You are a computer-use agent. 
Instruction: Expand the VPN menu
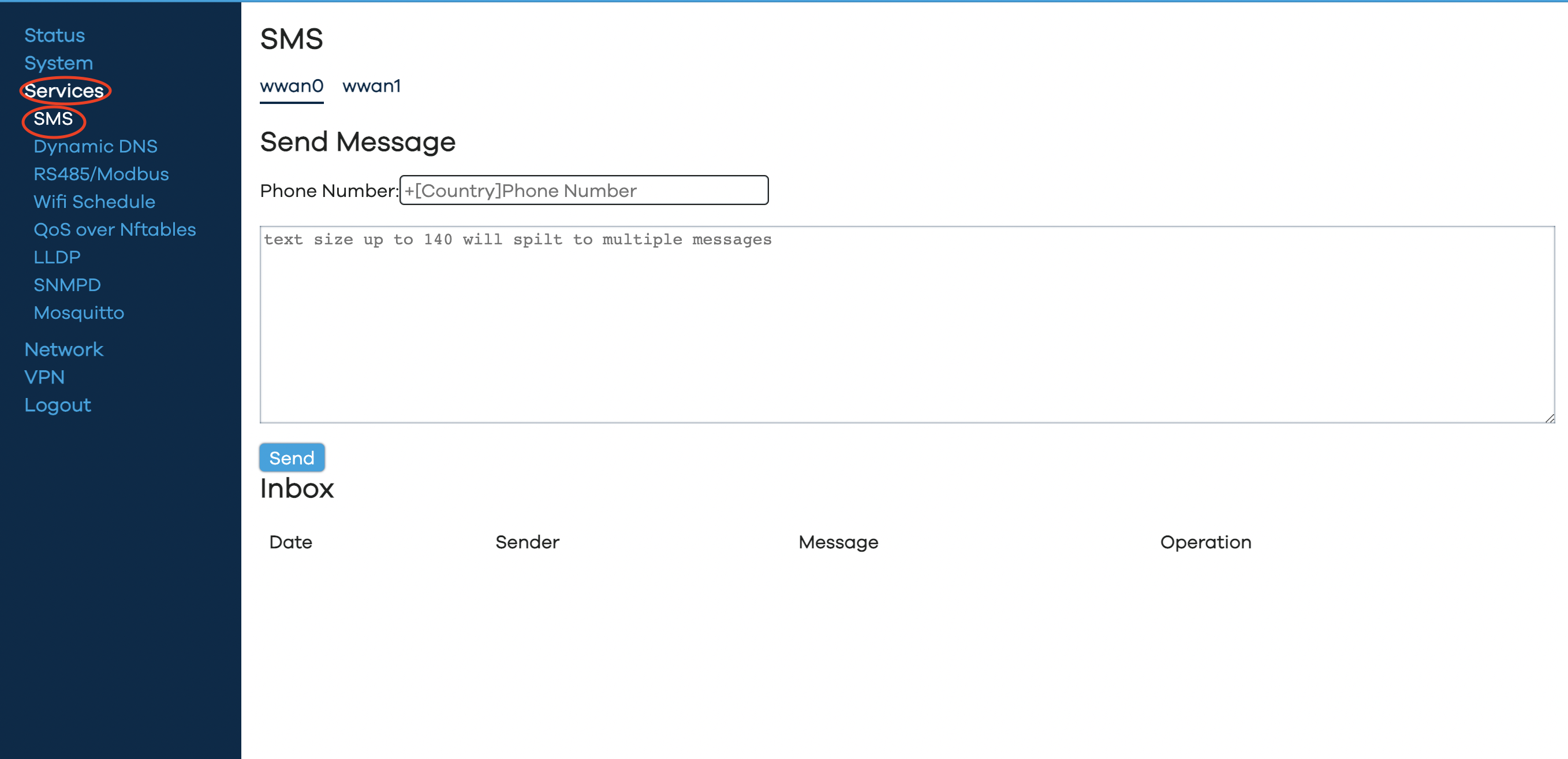coord(44,377)
